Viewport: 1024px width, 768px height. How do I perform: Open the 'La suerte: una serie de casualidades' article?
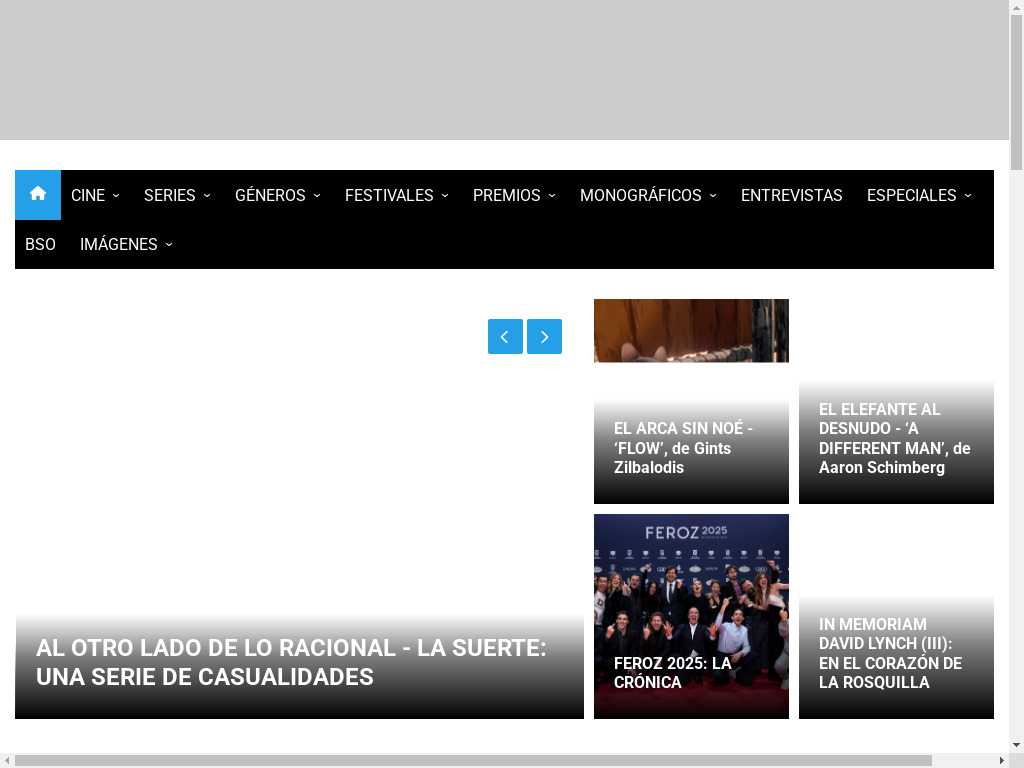coord(291,662)
